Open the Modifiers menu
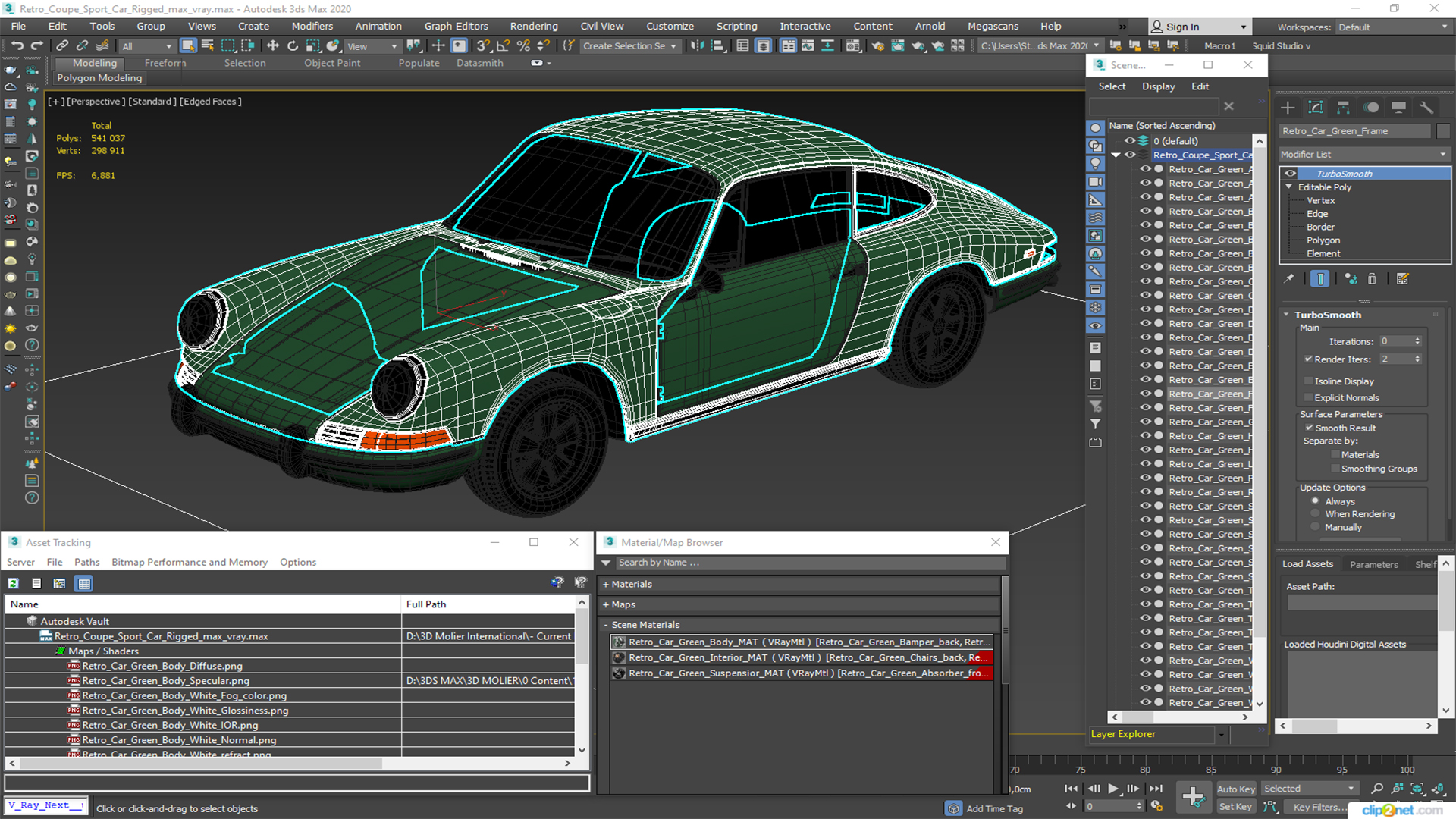Viewport: 1456px width, 819px height. coord(312,27)
